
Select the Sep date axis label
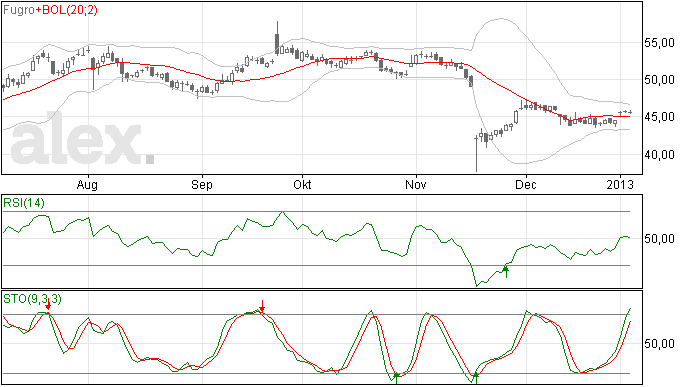(x=202, y=184)
